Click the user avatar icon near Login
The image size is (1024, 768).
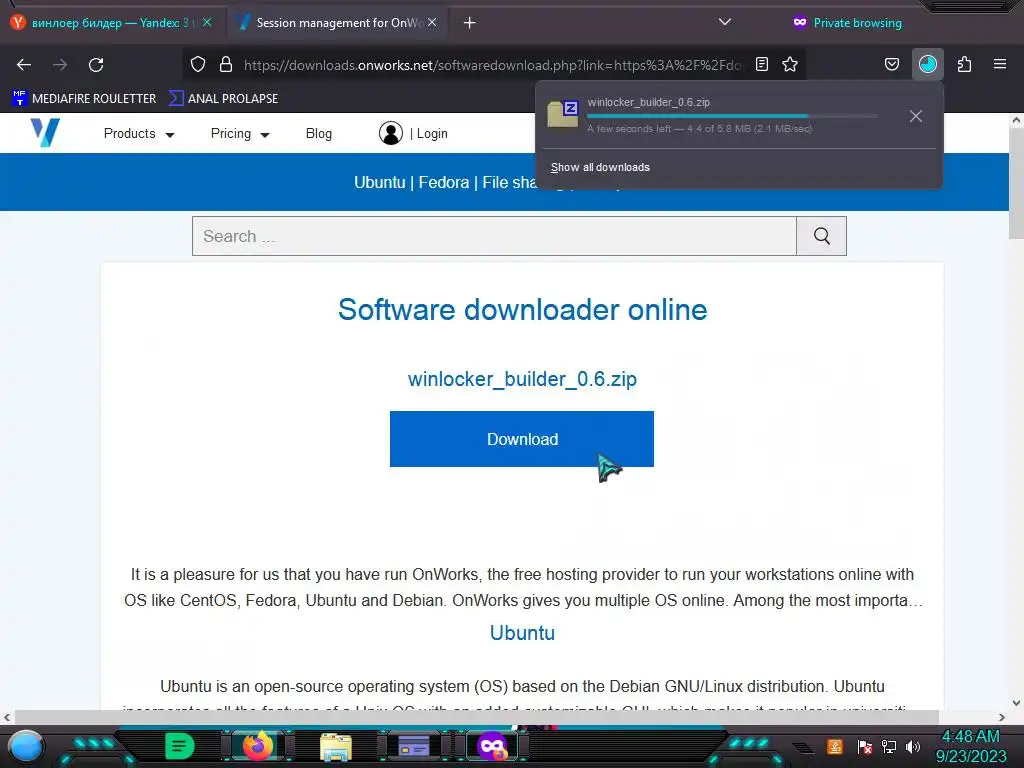click(x=391, y=133)
